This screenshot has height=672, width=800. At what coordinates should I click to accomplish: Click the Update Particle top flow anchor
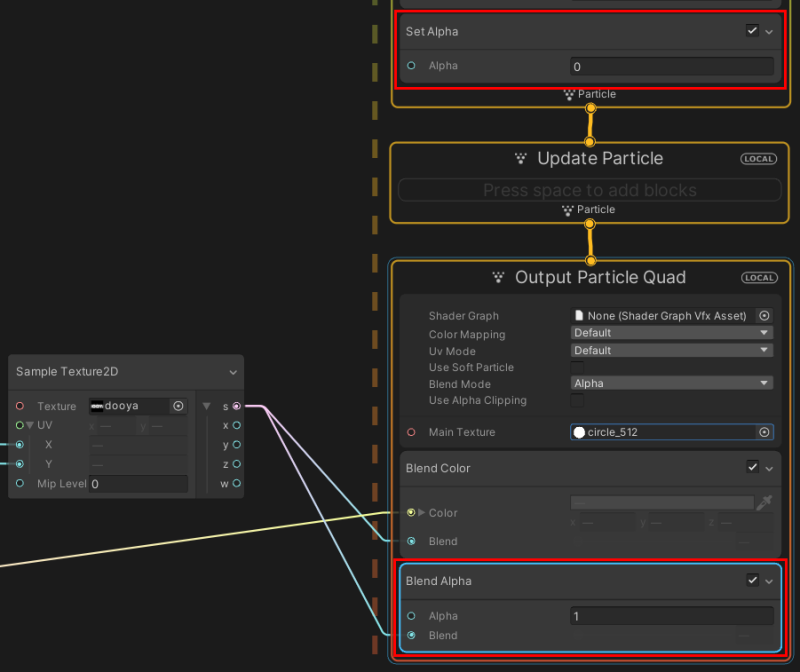click(x=590, y=142)
